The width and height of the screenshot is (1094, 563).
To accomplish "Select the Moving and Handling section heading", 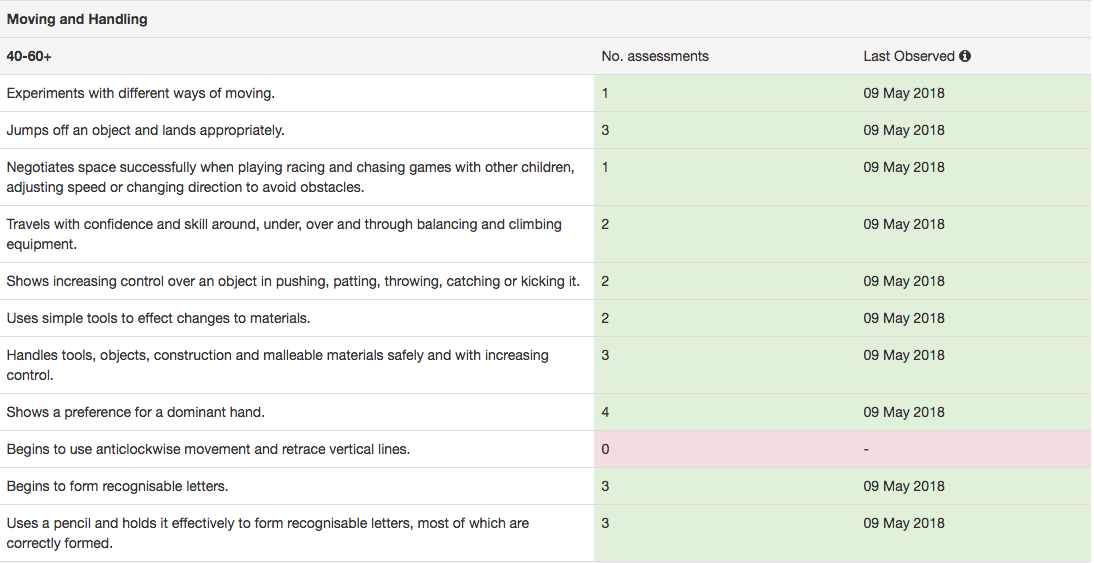I will (77, 20).
